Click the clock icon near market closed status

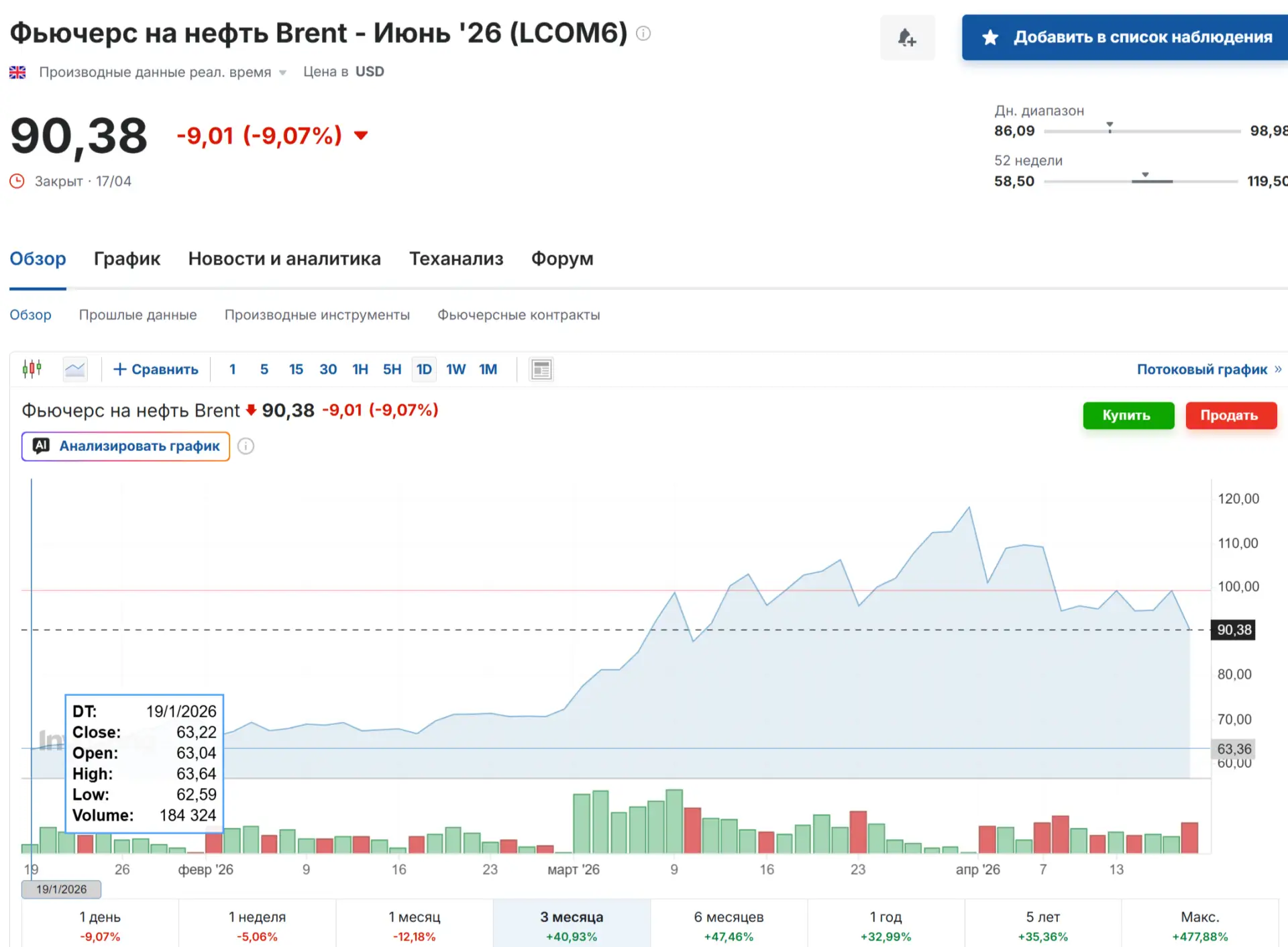pyautogui.click(x=17, y=181)
